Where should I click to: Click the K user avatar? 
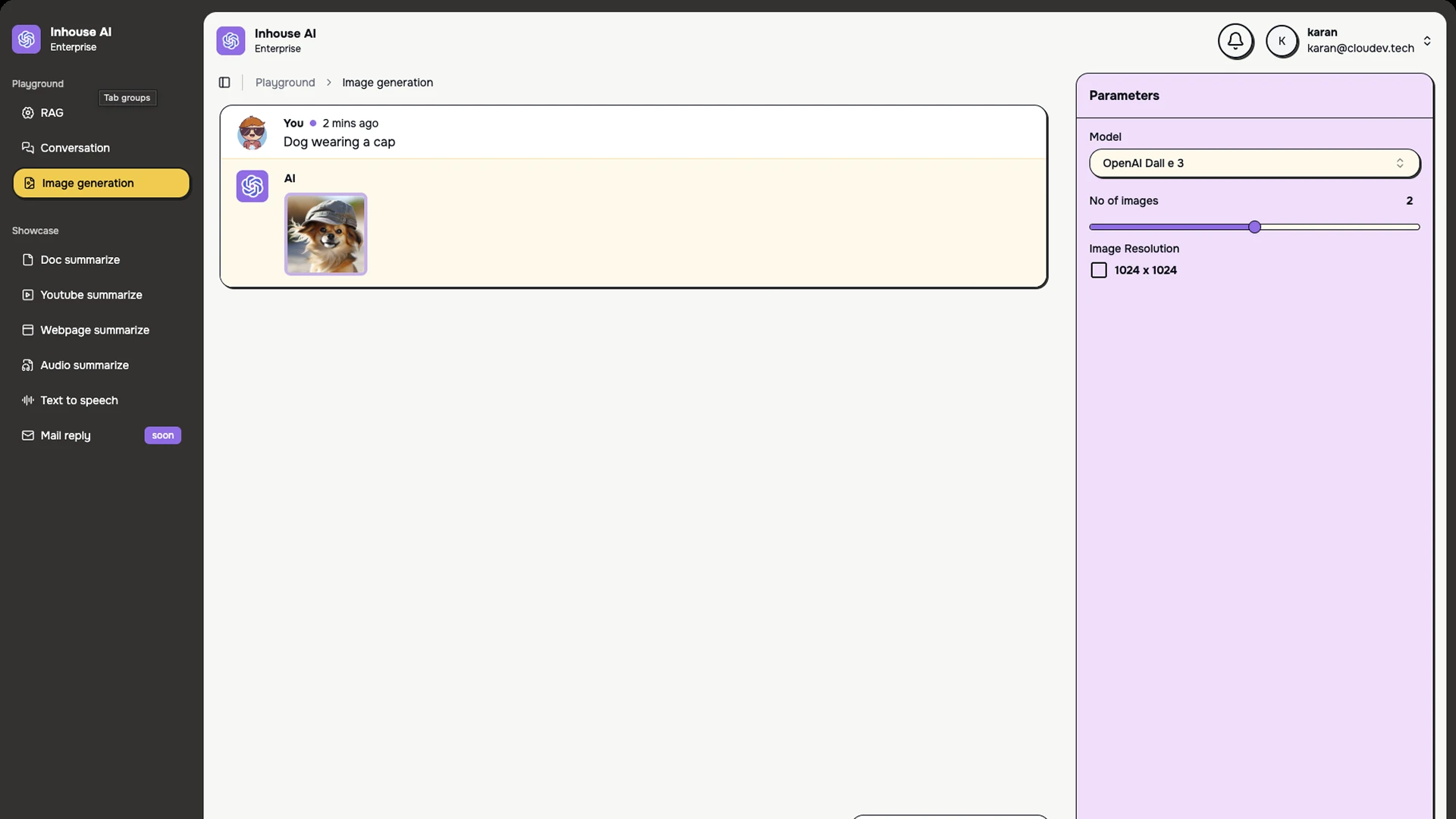(1282, 41)
